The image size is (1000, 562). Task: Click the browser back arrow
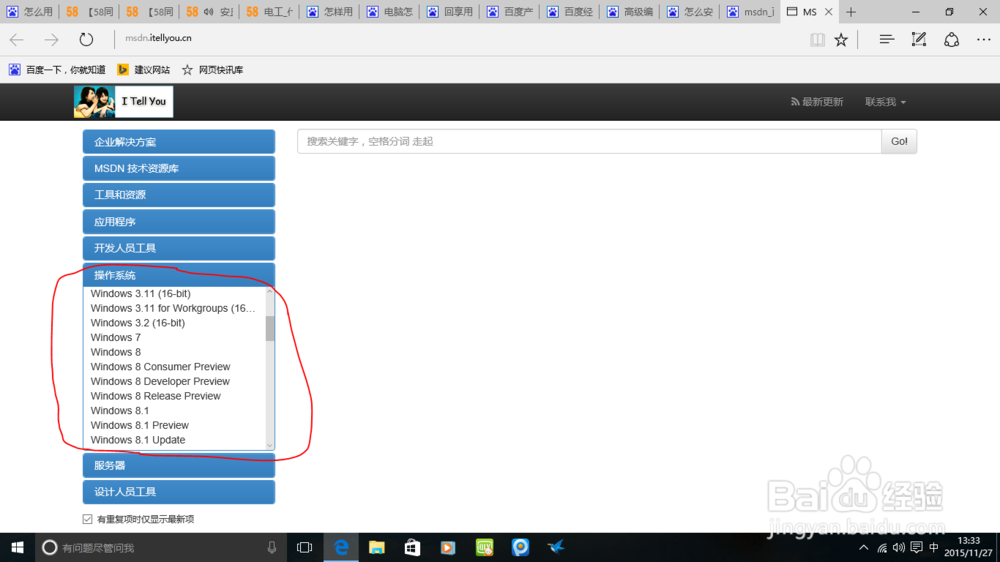[17, 40]
